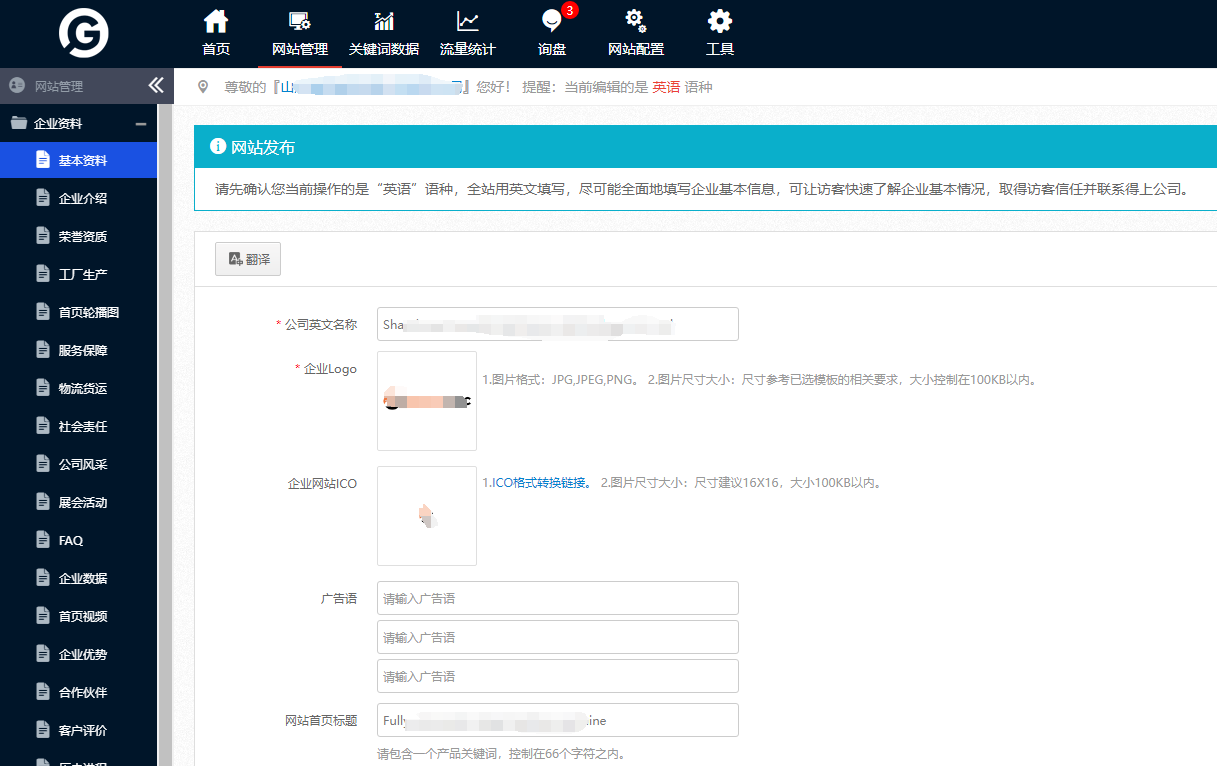Screen dimensions: 1217x766
Task: Select the 网站管理 tab in top navigation
Action: (299, 33)
